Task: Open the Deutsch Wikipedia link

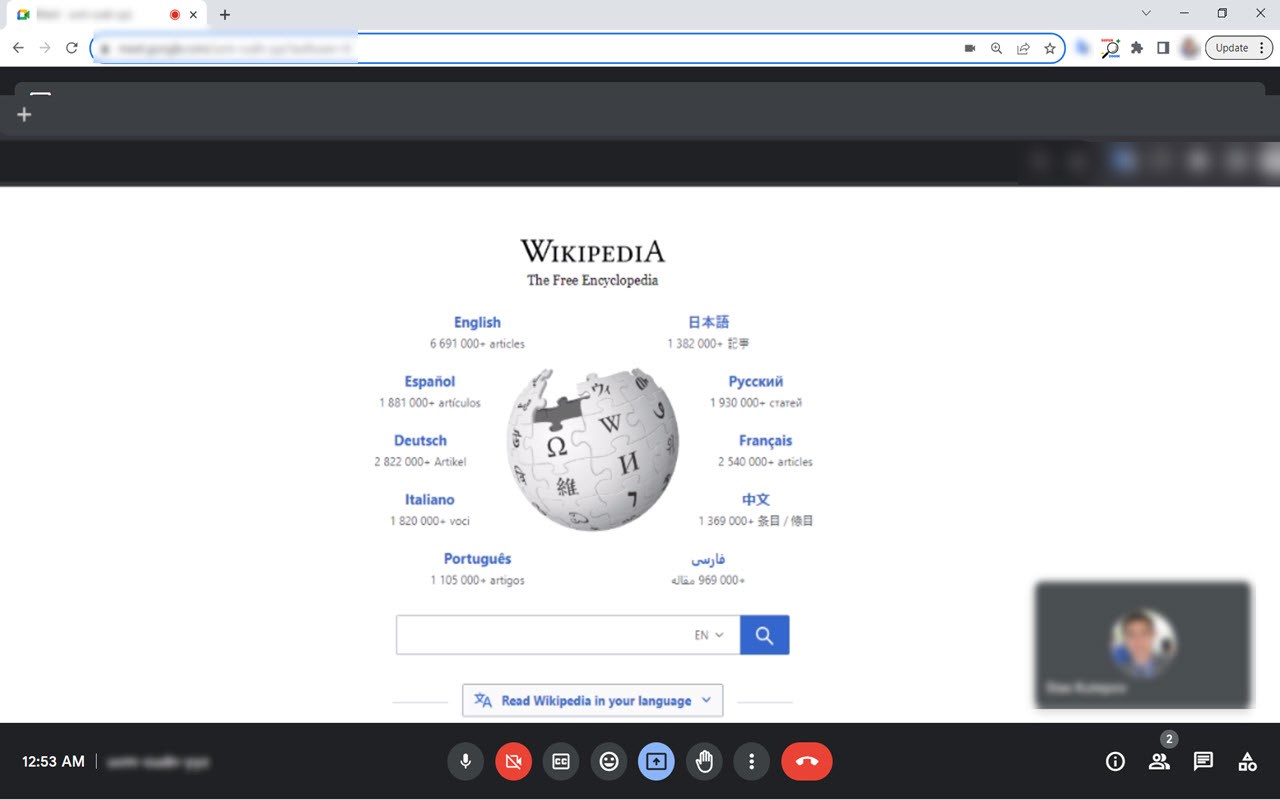Action: coord(420,440)
